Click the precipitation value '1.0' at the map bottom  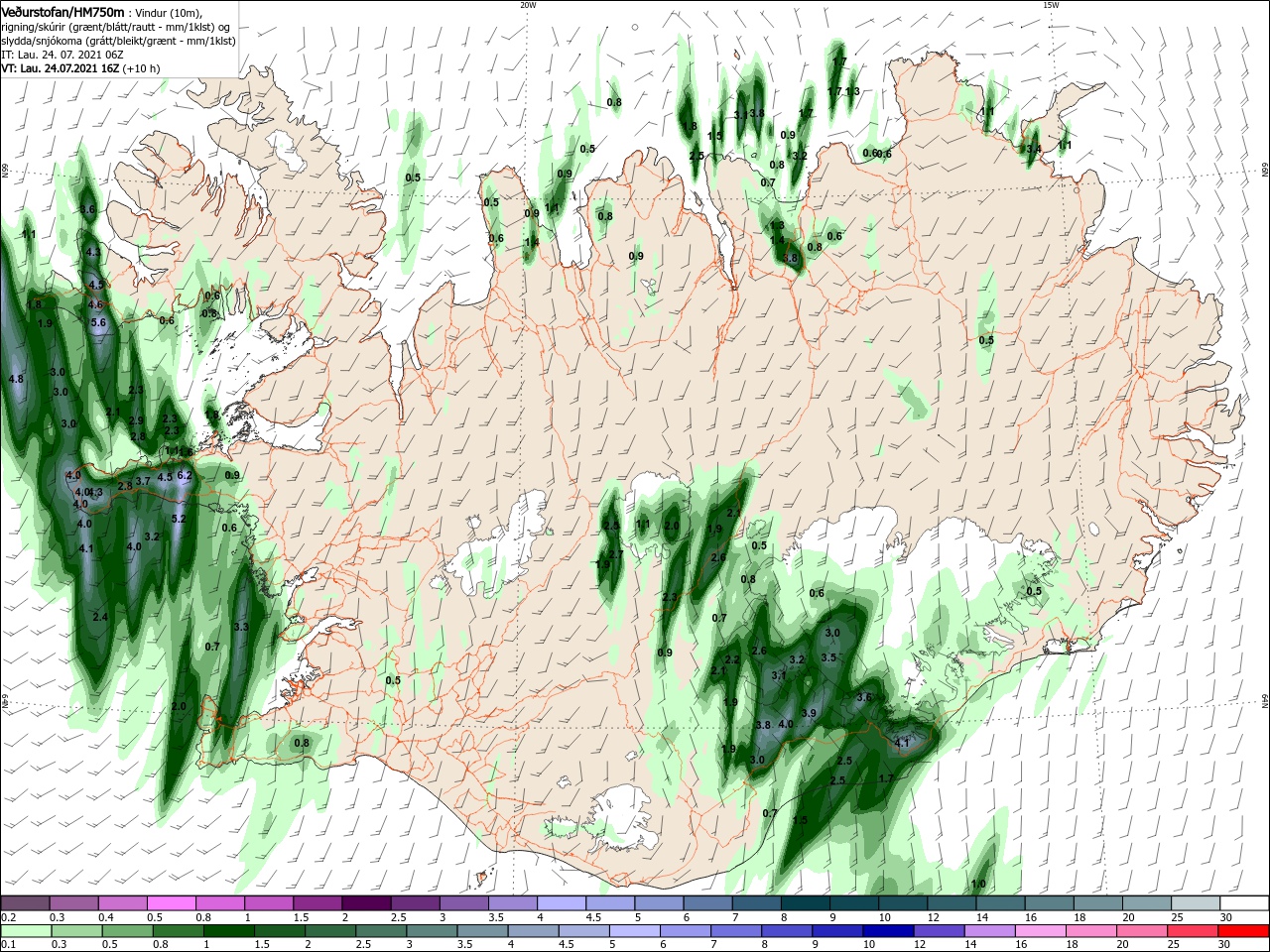tap(978, 884)
